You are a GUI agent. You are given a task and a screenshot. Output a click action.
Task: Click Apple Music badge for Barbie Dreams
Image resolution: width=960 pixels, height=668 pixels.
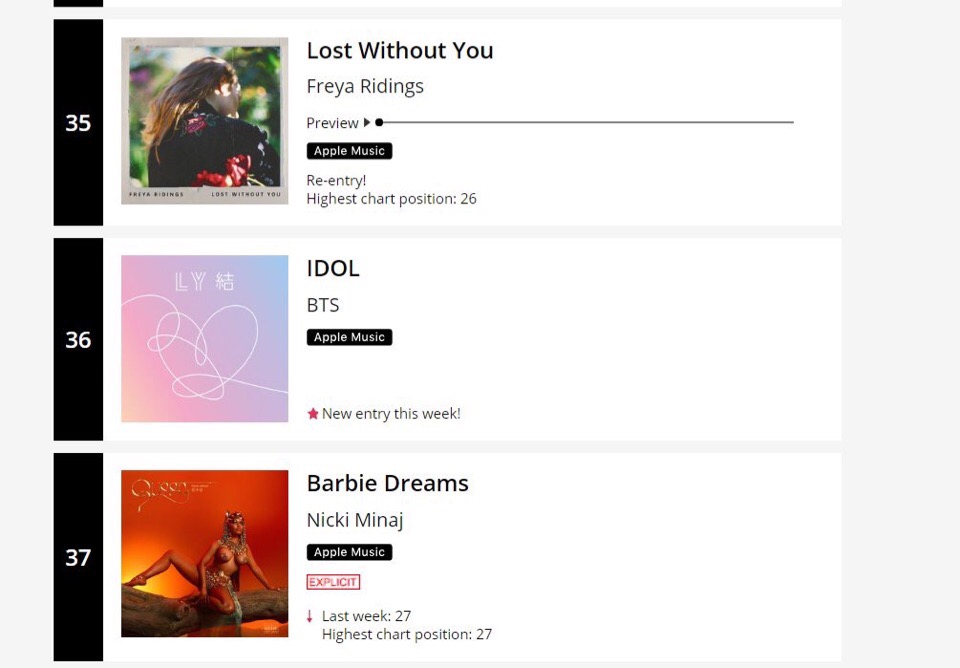click(349, 552)
